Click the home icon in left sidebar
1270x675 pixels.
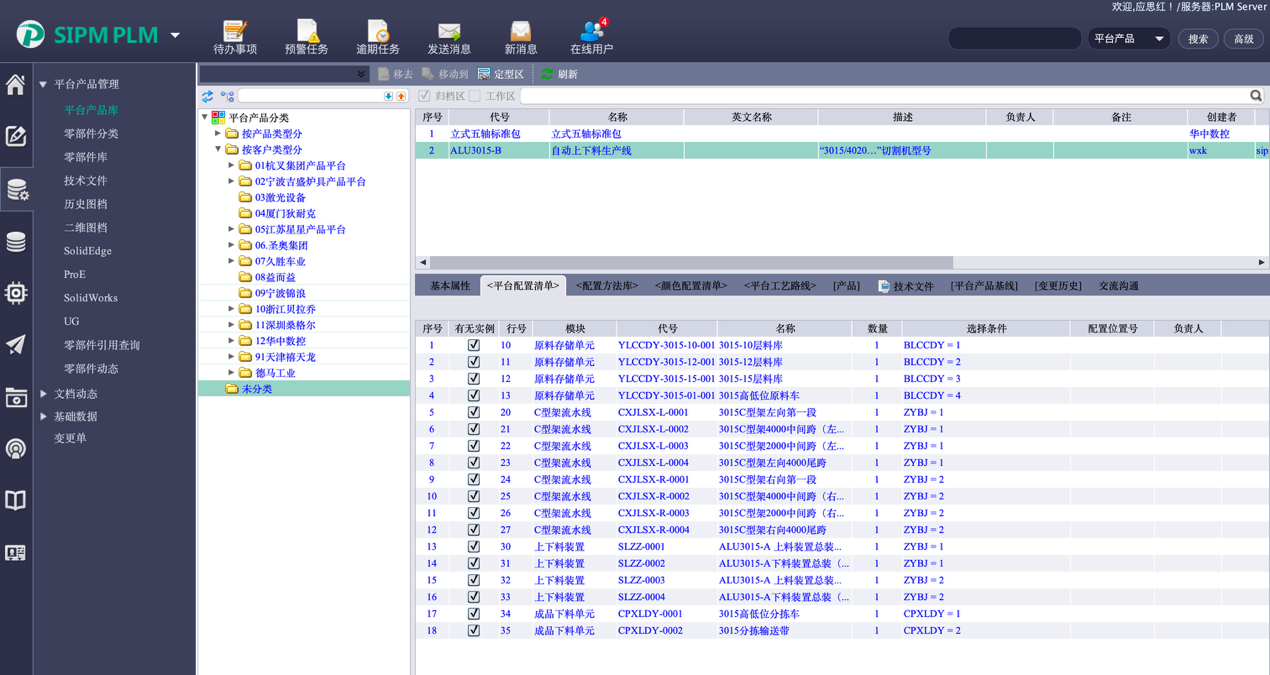[16, 85]
